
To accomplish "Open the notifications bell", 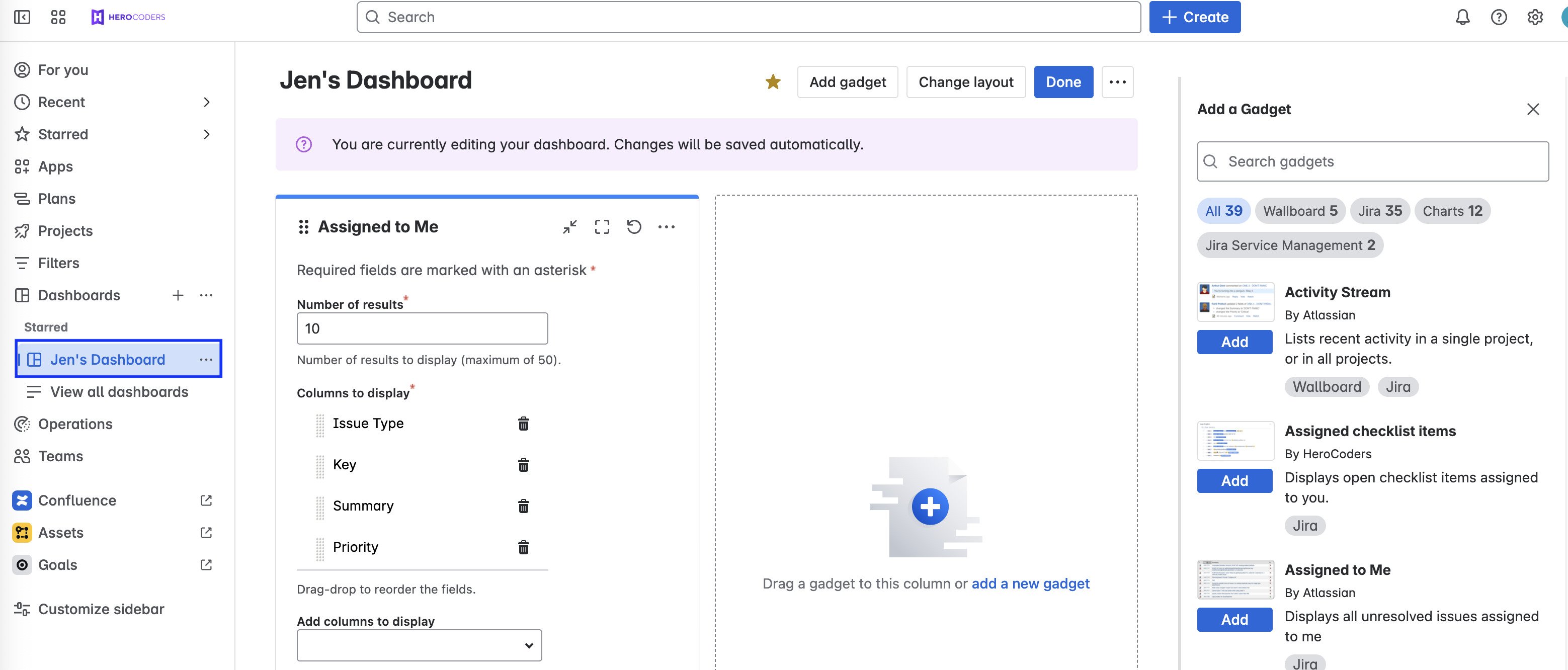I will click(1462, 17).
